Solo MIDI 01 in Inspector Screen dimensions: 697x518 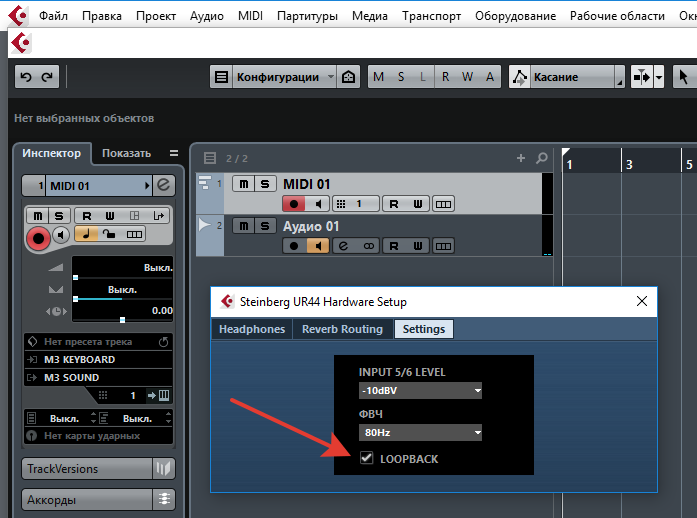point(59,216)
